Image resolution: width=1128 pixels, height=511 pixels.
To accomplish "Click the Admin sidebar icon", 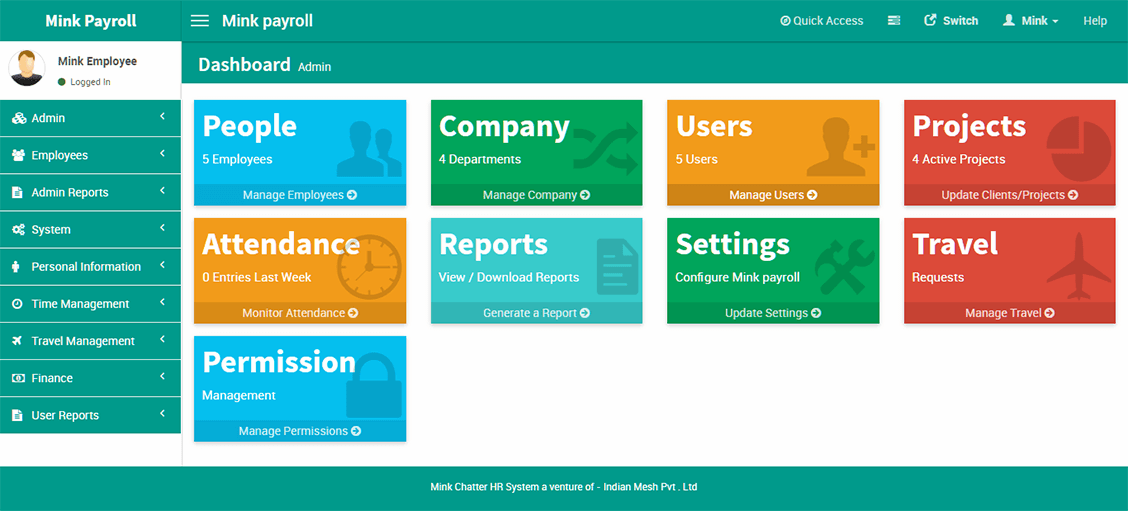I will click(x=19, y=118).
